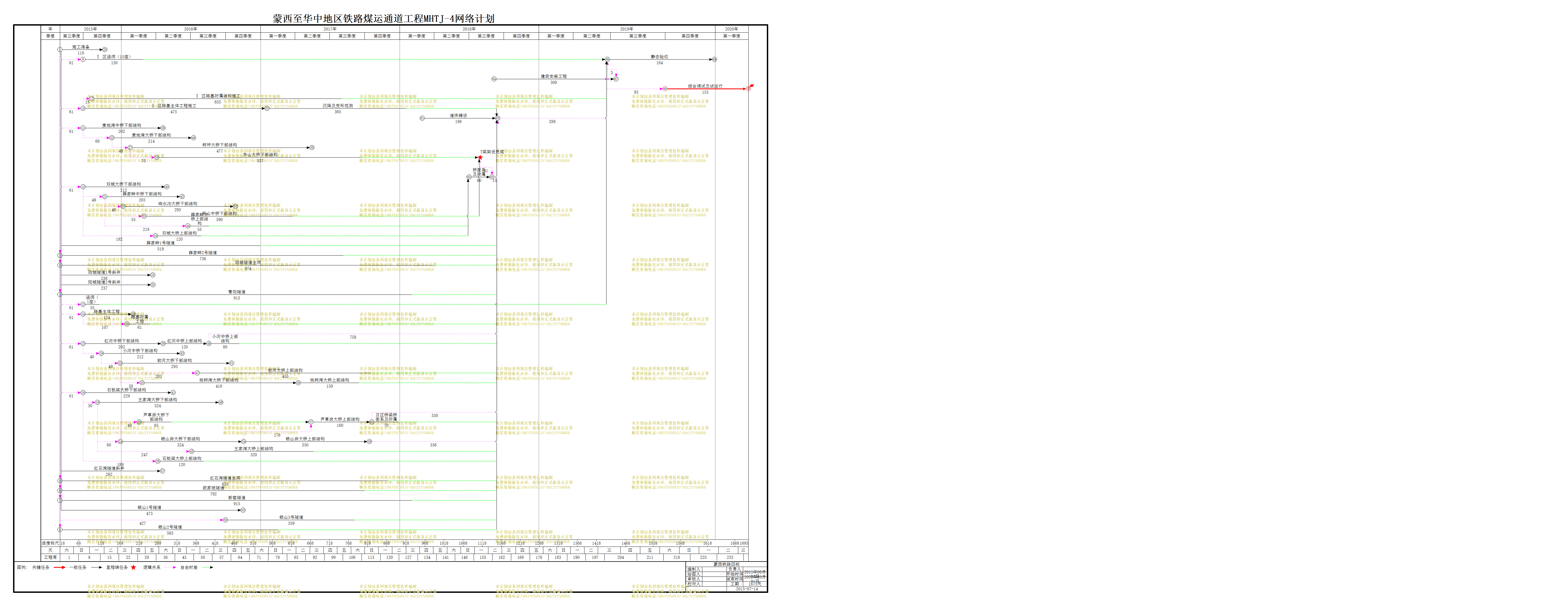Select the 2016年 year header
Viewport: 1568px width, 598px height.
[x=191, y=29]
